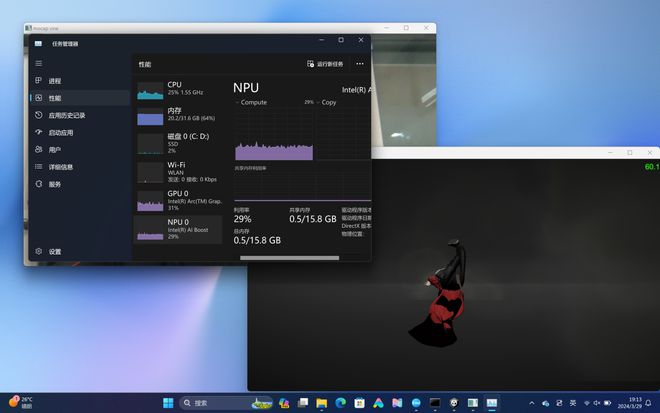
Task: Open Task Manager 设置 settings
Action: point(55,252)
